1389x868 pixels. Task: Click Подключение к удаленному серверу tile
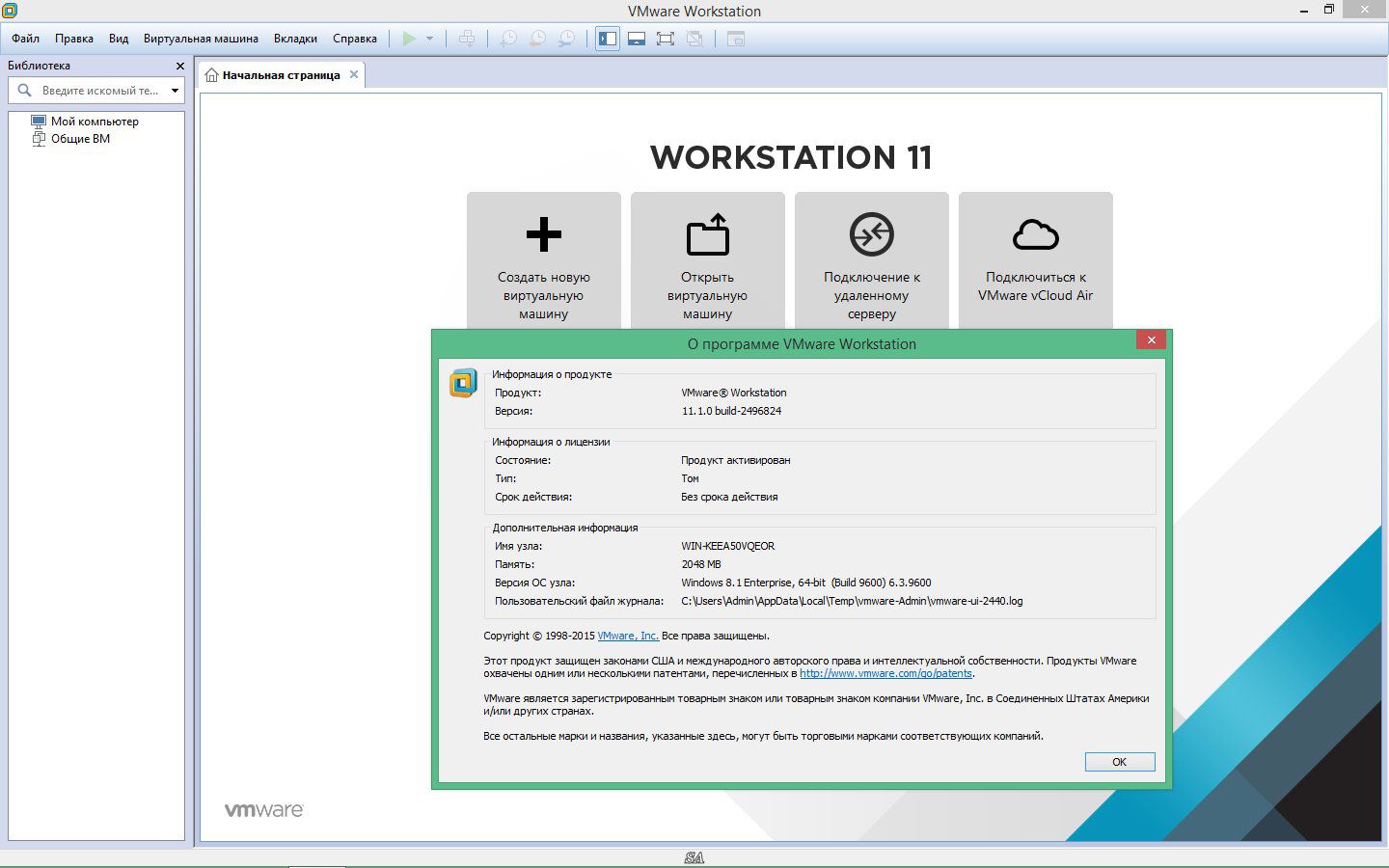(872, 260)
